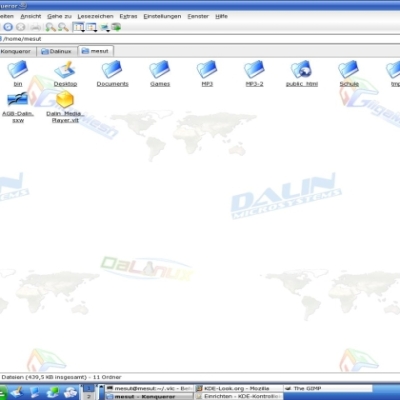Open the Gehe zu menu
This screenshot has width=400, height=400.
click(x=59, y=16)
